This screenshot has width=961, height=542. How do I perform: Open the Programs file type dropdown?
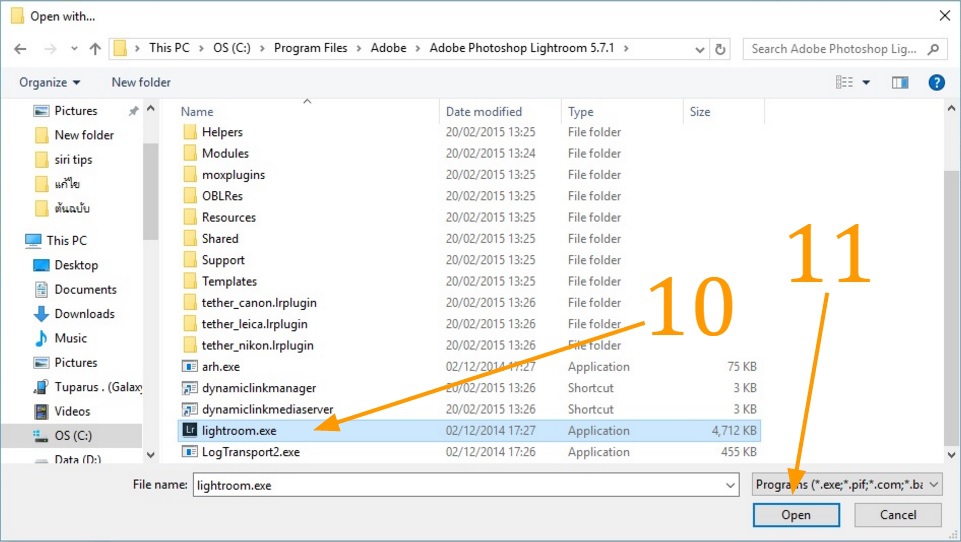pos(846,484)
